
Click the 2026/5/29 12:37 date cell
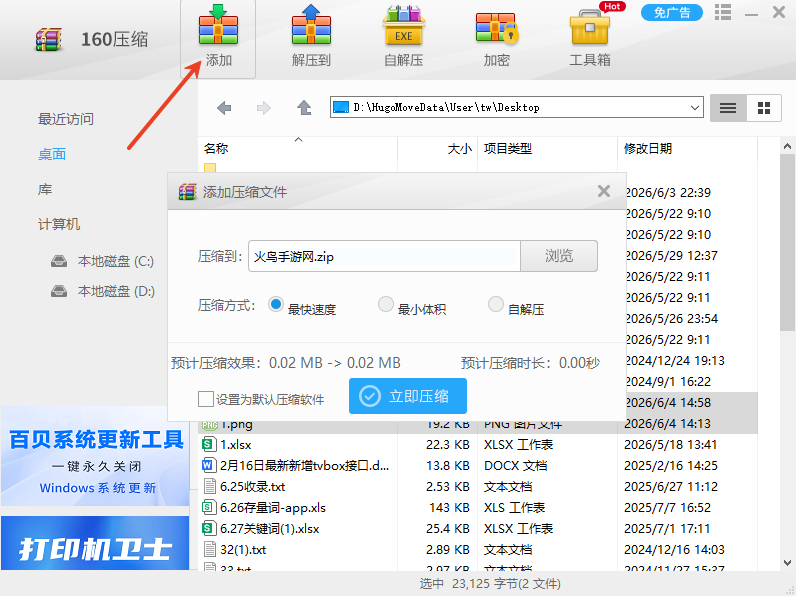coord(671,255)
